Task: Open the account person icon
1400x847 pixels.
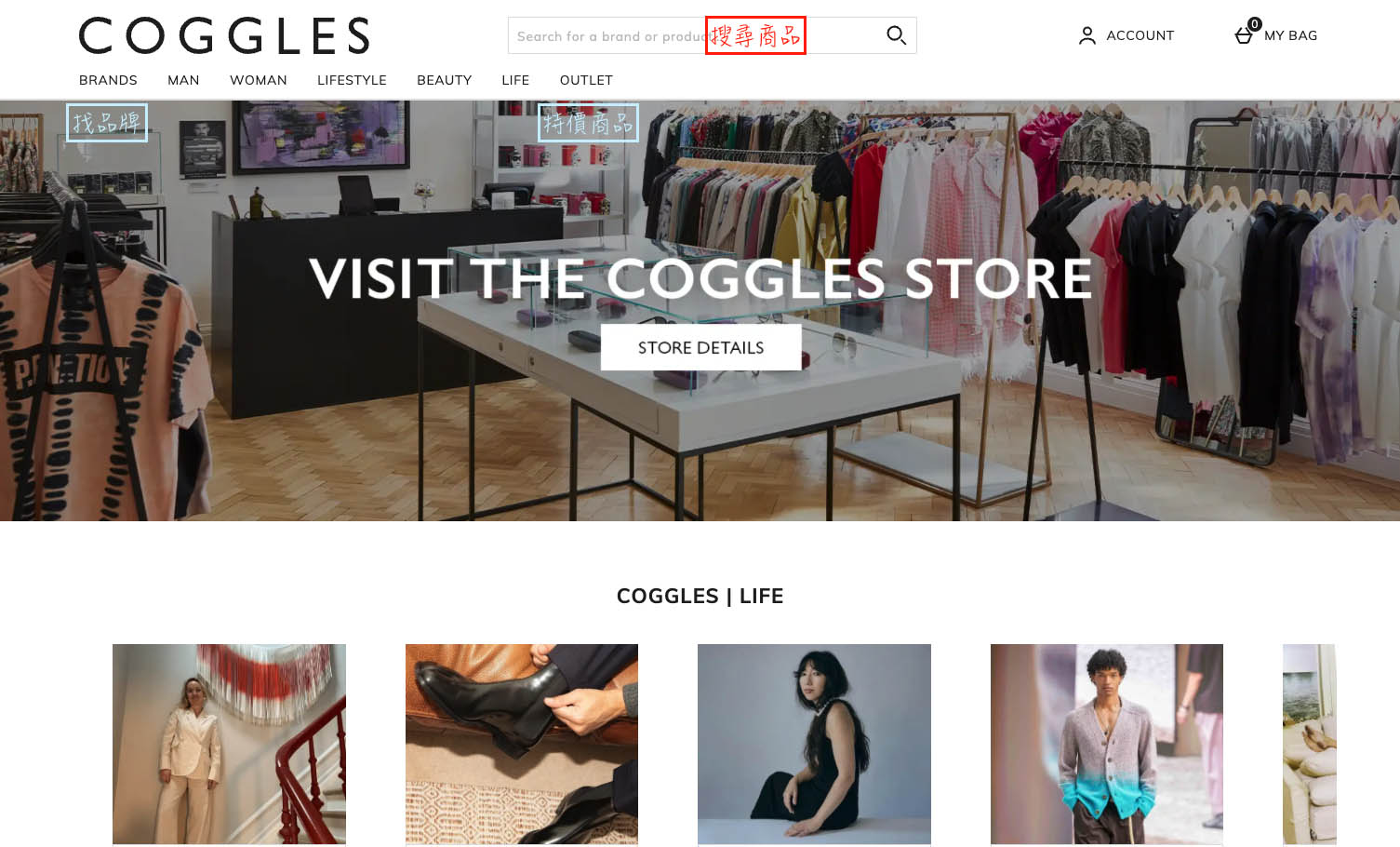Action: pyautogui.click(x=1087, y=35)
